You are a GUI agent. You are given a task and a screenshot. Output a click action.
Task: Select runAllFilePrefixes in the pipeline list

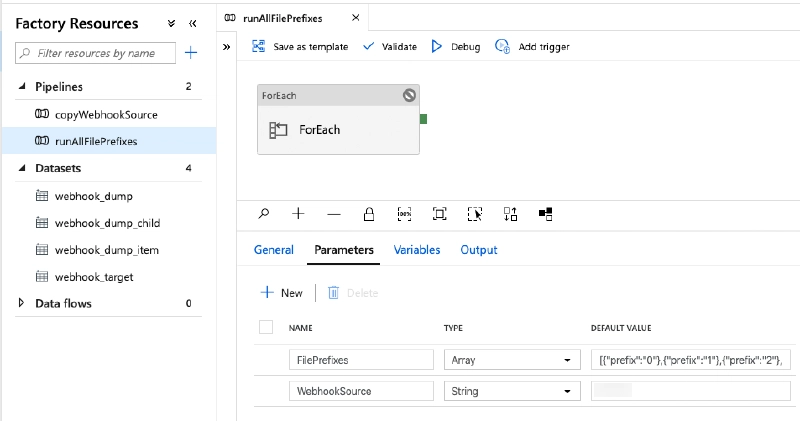96,141
